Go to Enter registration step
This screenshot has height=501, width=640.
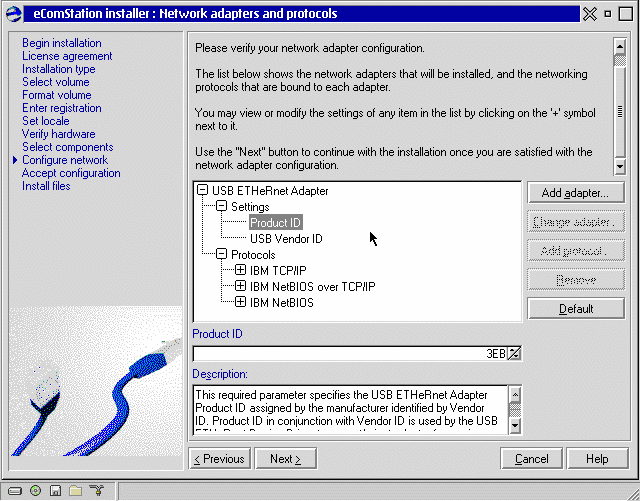(62, 108)
